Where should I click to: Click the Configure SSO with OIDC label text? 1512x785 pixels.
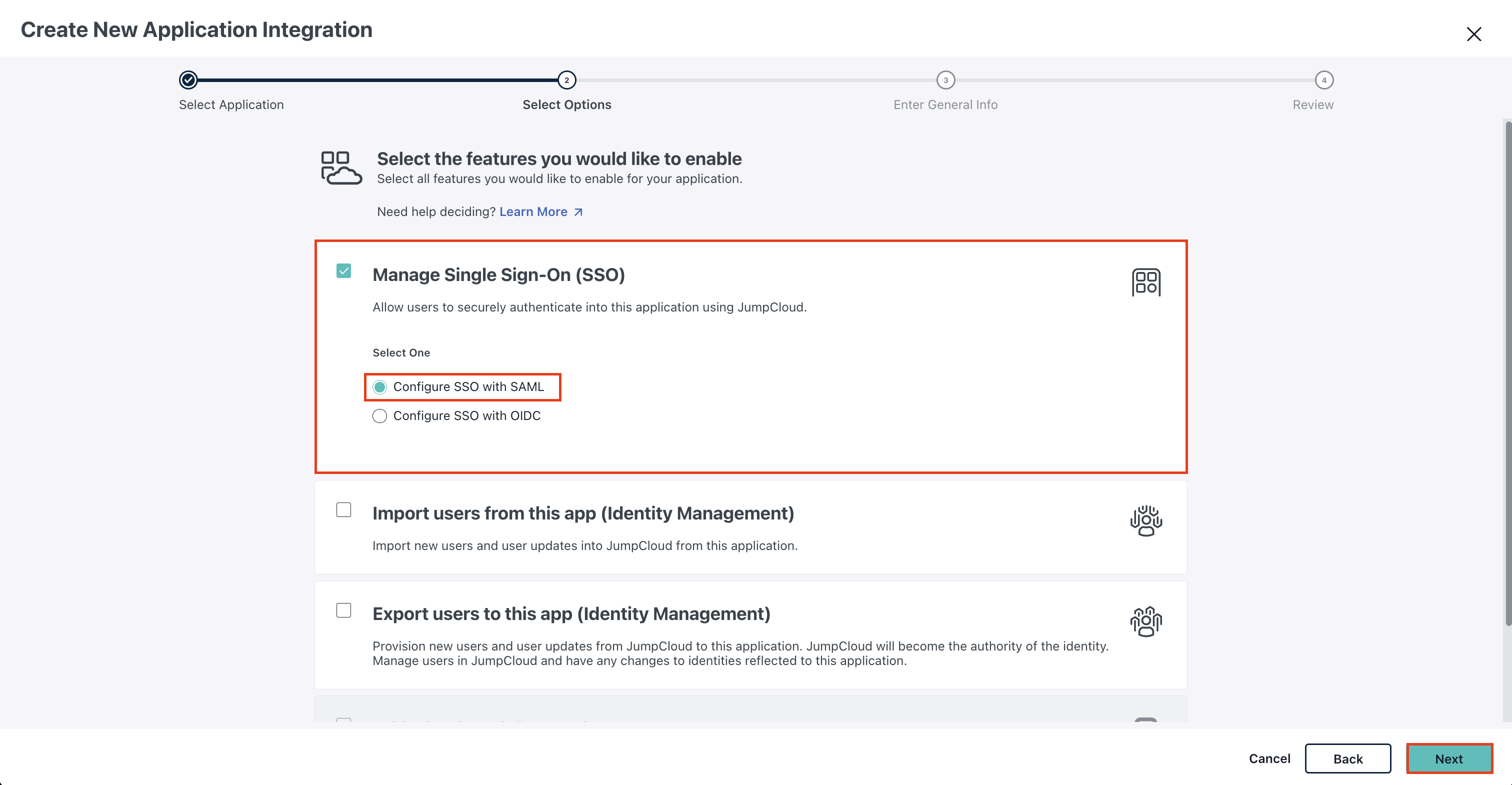[x=466, y=415]
